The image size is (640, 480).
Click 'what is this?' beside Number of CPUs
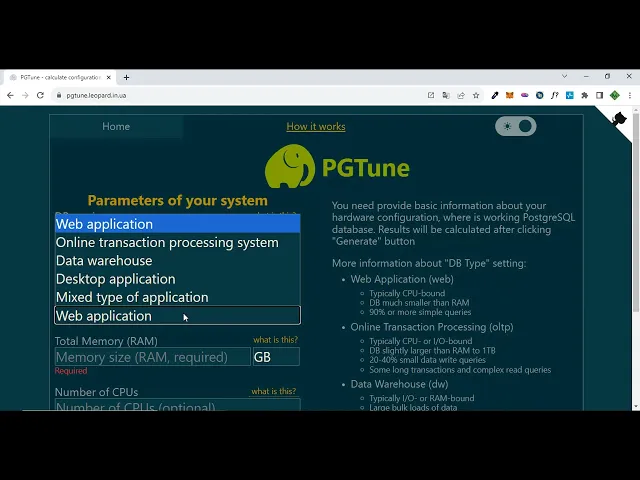point(273,391)
